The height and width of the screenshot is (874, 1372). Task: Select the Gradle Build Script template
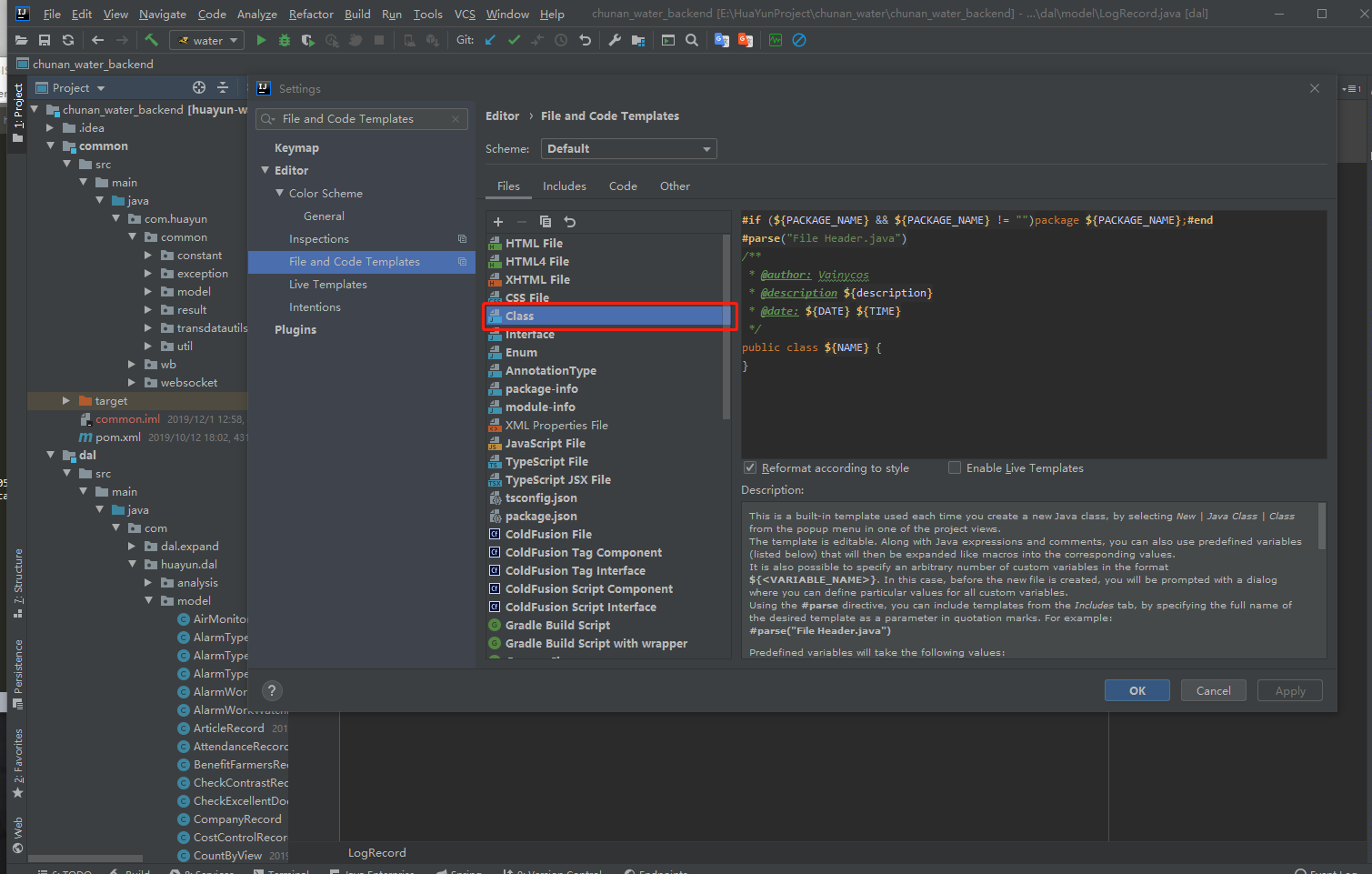[558, 625]
